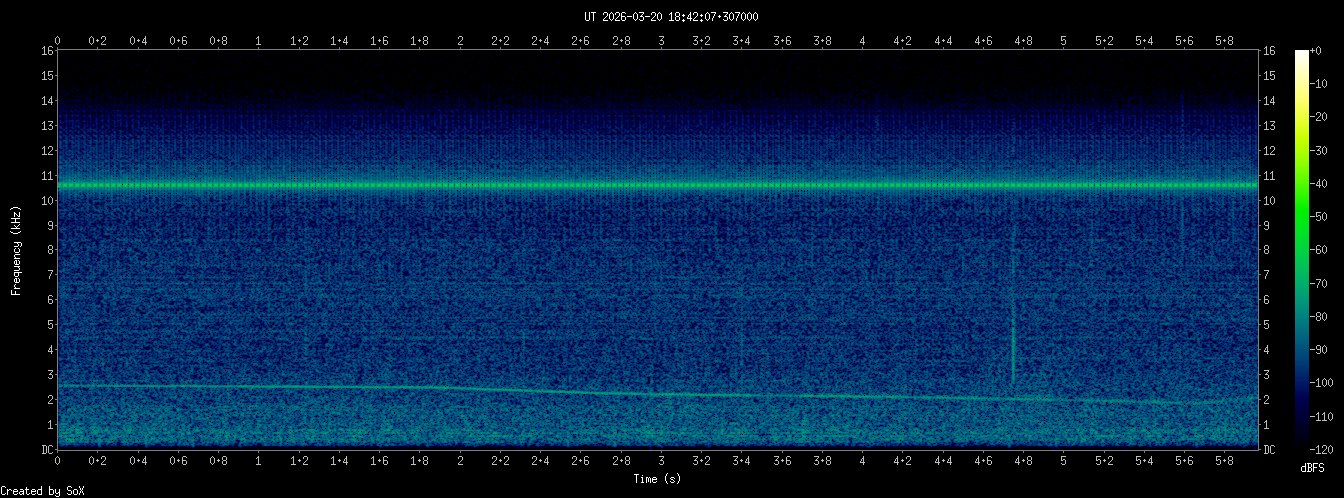Click the 1 second mark on the top time axis
Image resolution: width=1344 pixels, height=498 pixels.
[x=259, y=41]
